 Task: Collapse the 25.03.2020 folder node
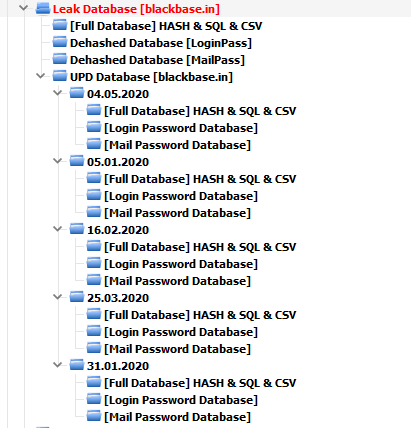click(x=58, y=297)
